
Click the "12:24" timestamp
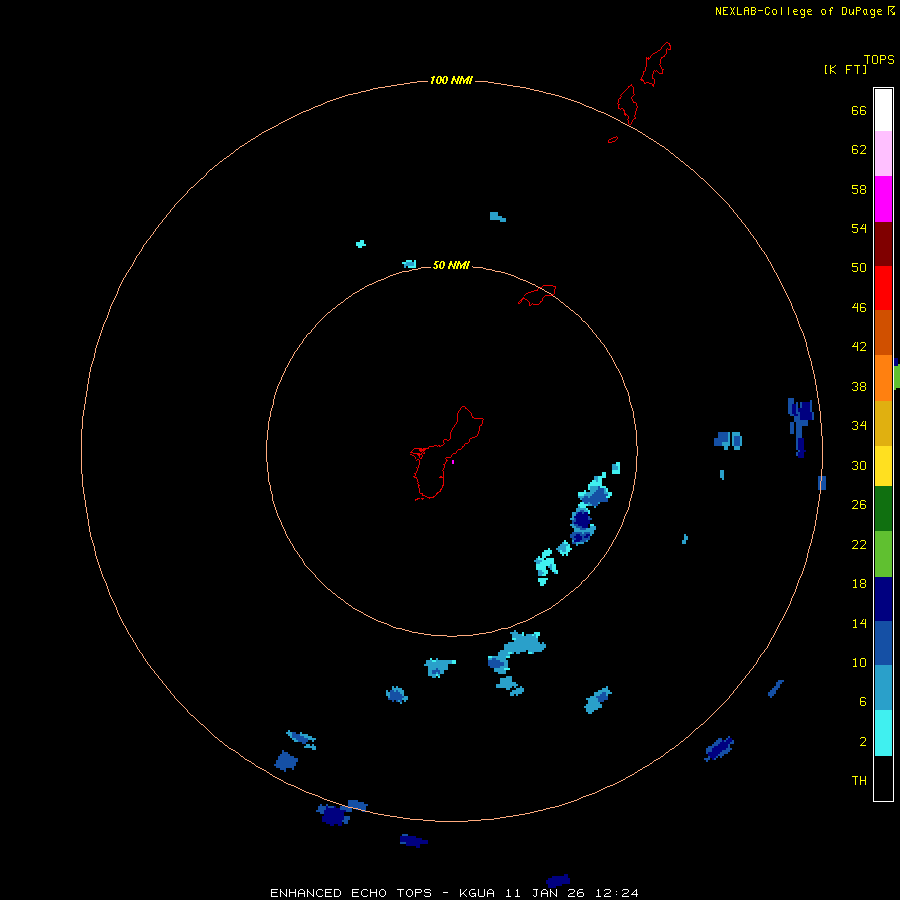click(x=616, y=893)
